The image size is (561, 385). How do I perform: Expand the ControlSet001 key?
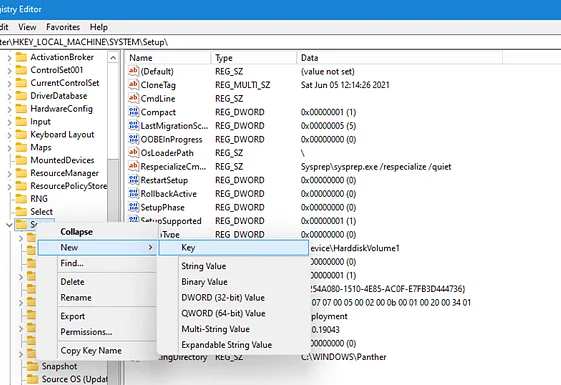tap(9, 70)
